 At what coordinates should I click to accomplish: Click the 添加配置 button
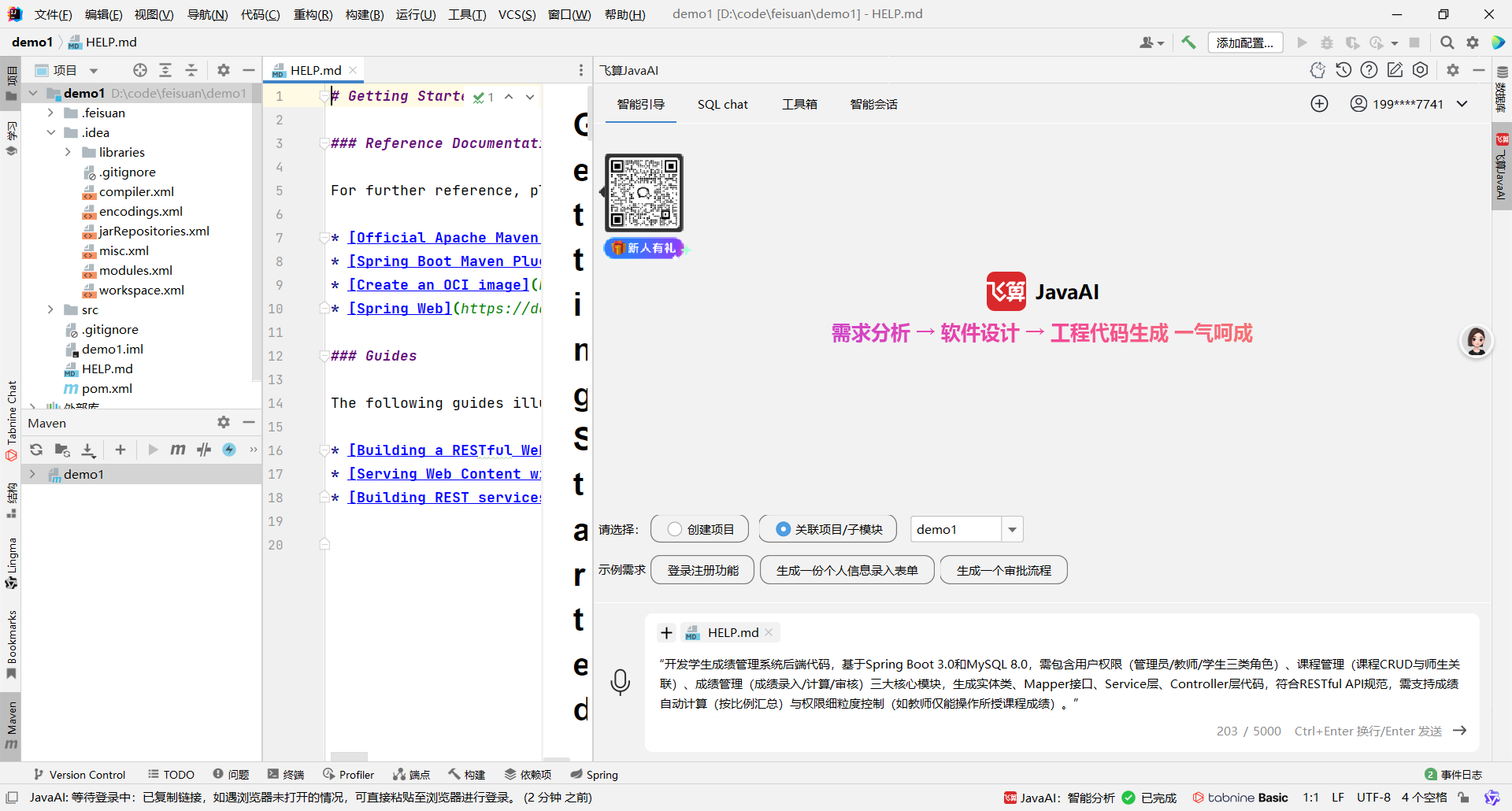[x=1244, y=42]
